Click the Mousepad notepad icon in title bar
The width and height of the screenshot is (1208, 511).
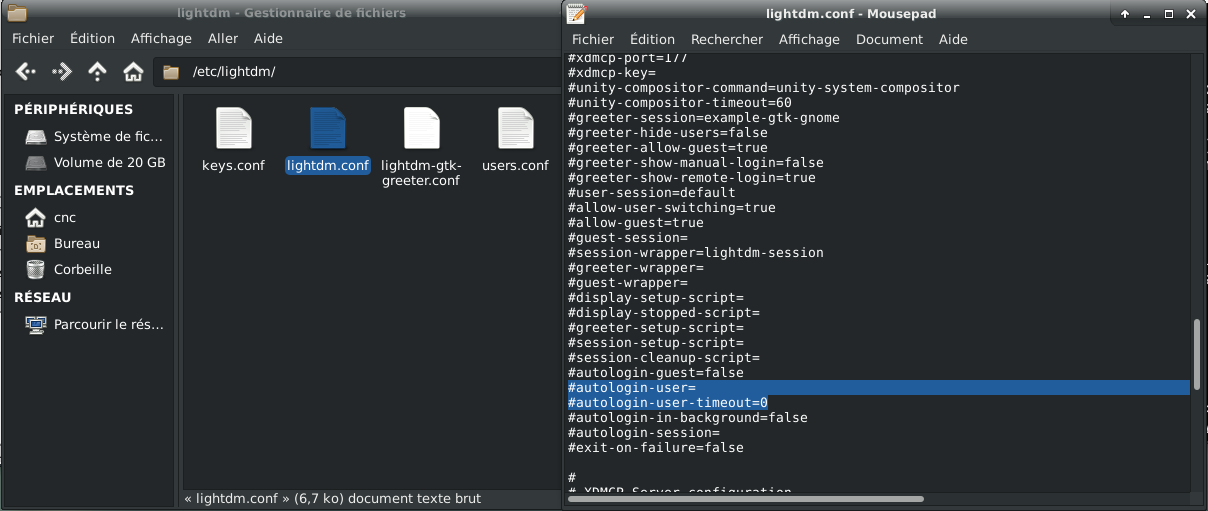(575, 13)
